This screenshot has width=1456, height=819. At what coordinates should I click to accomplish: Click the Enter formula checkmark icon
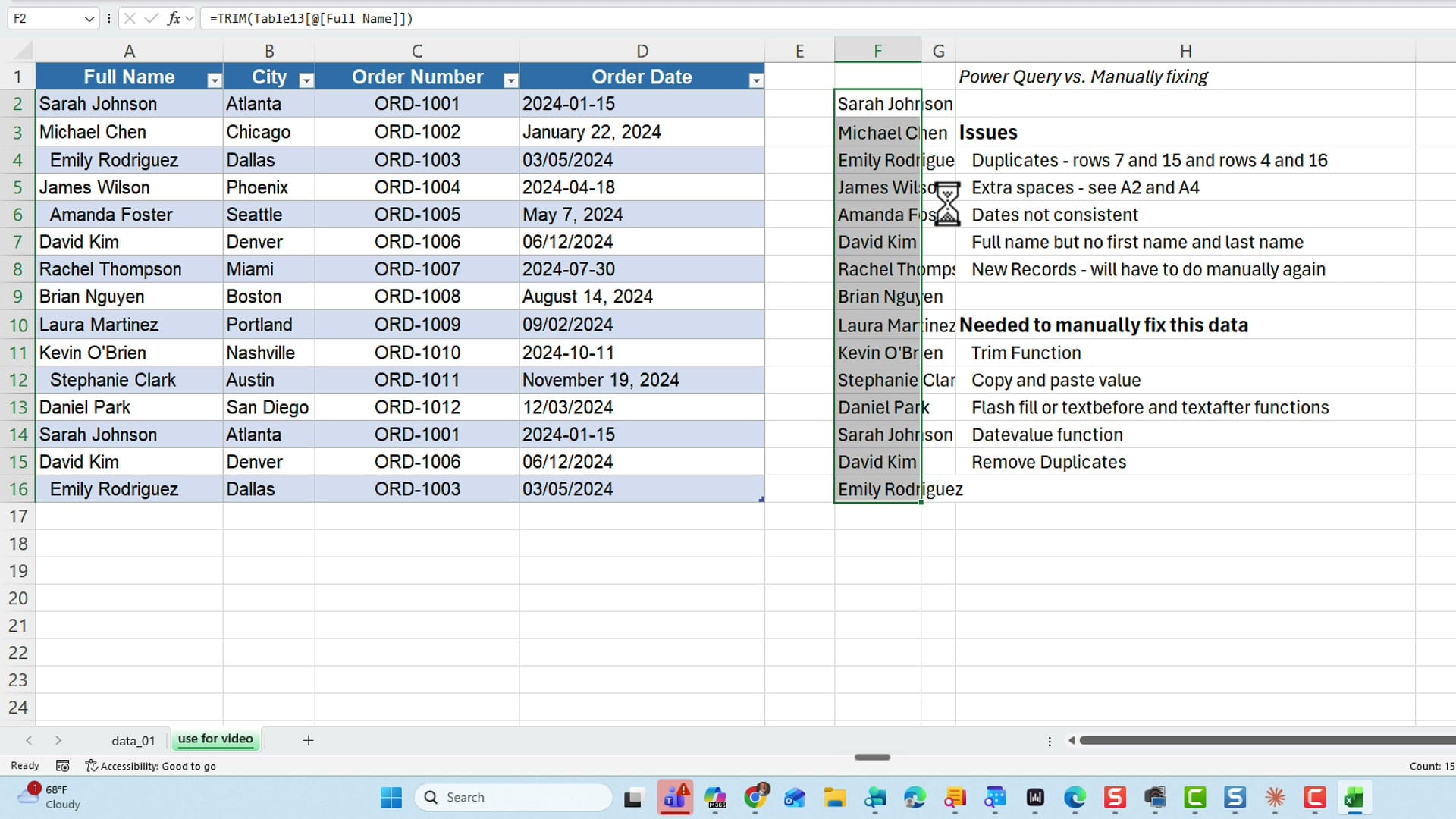click(152, 19)
